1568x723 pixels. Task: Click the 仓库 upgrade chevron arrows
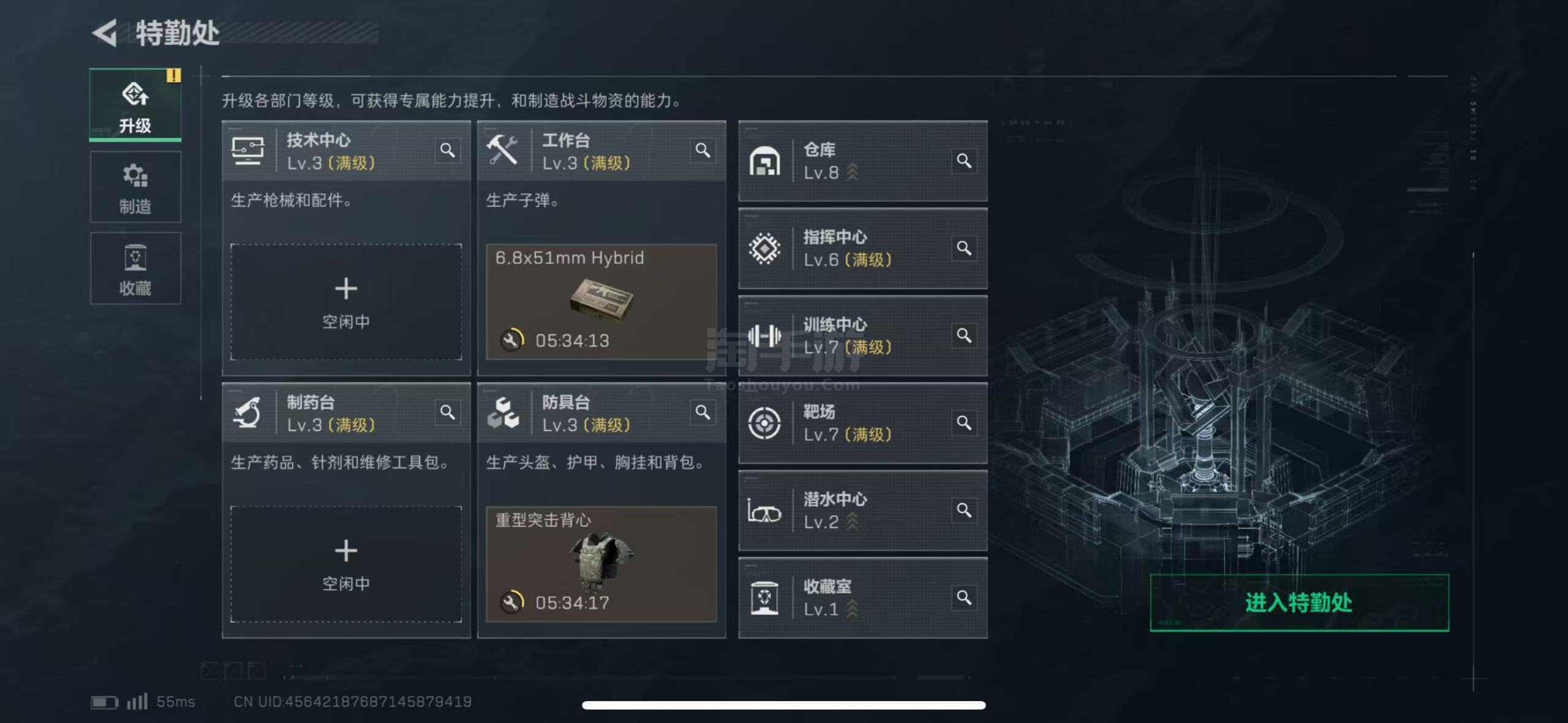[x=853, y=173]
